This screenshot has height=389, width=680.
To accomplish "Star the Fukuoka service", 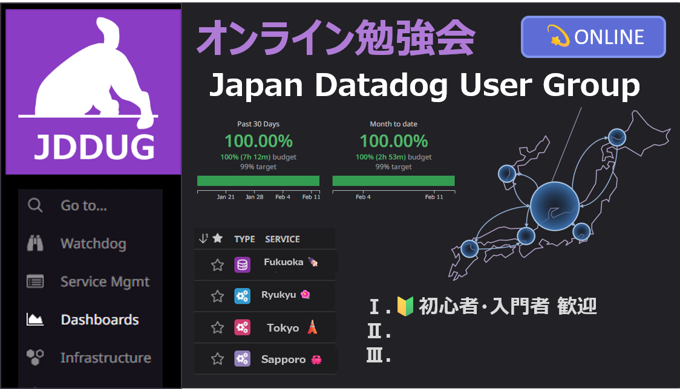I will [x=217, y=265].
